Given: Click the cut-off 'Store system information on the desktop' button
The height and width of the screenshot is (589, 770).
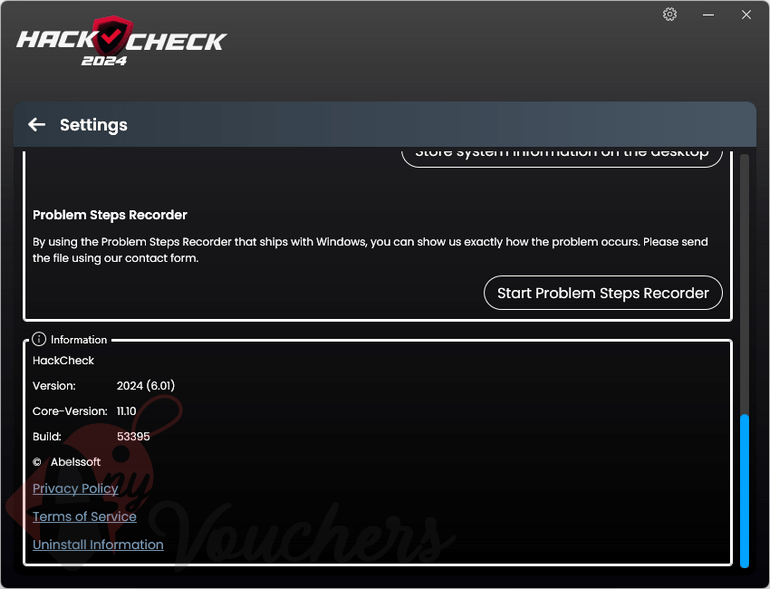Looking at the screenshot, I should point(562,157).
